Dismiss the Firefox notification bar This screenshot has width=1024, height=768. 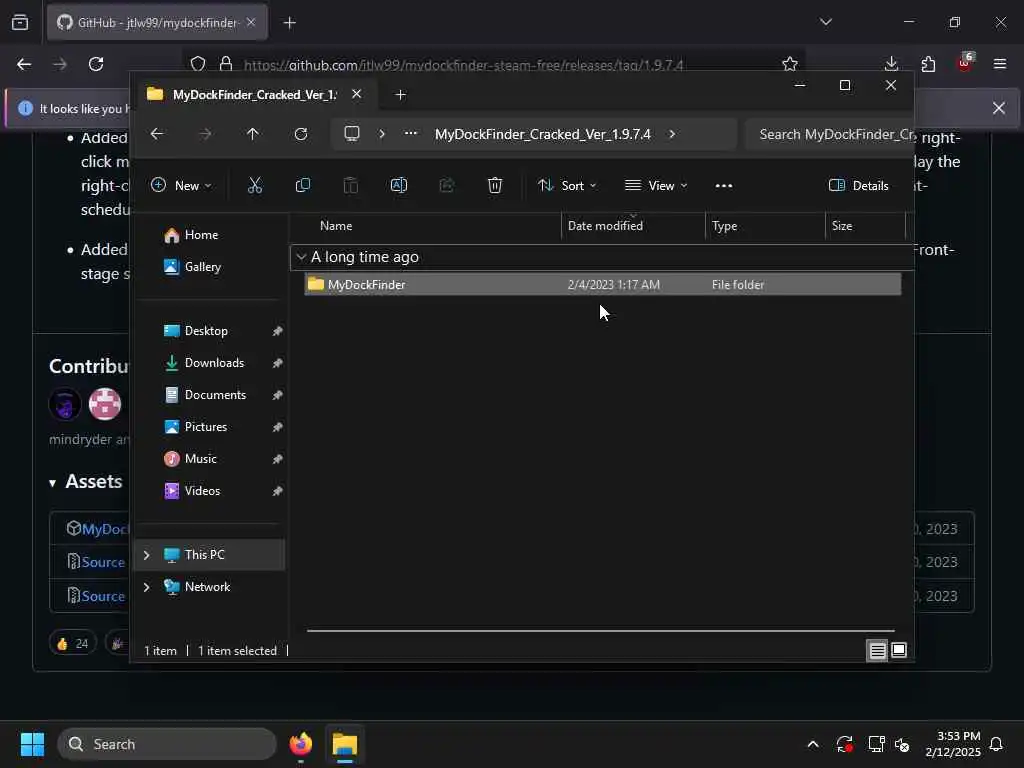pyautogui.click(x=999, y=108)
